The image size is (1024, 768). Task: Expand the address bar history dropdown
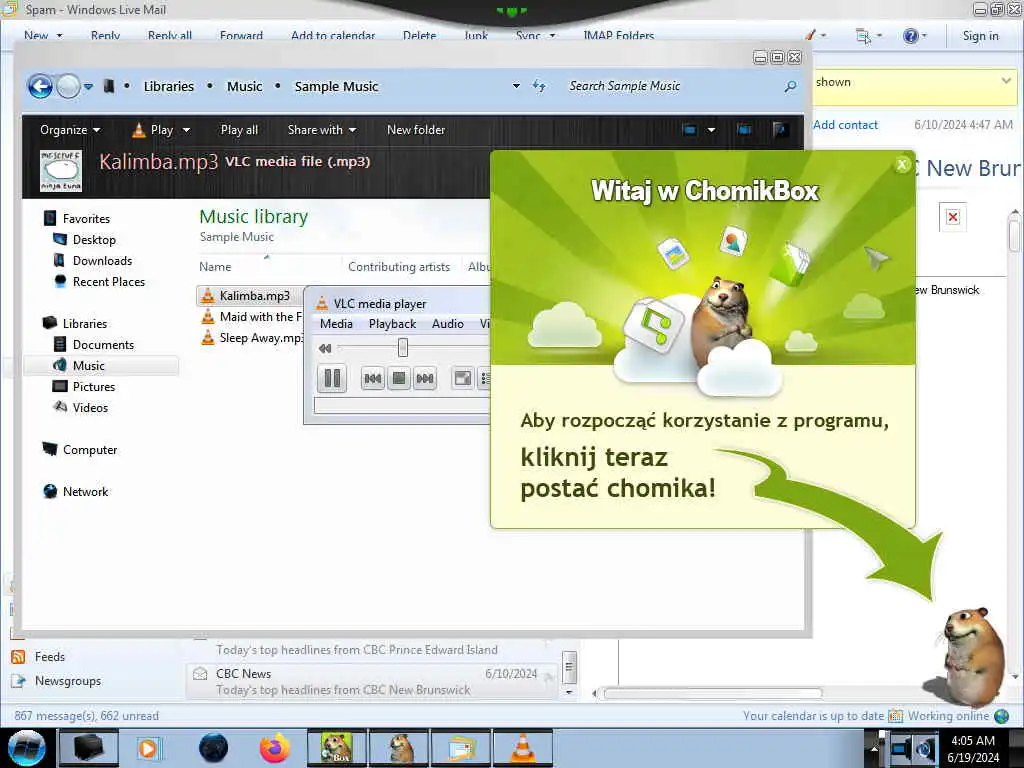pyautogui.click(x=516, y=86)
